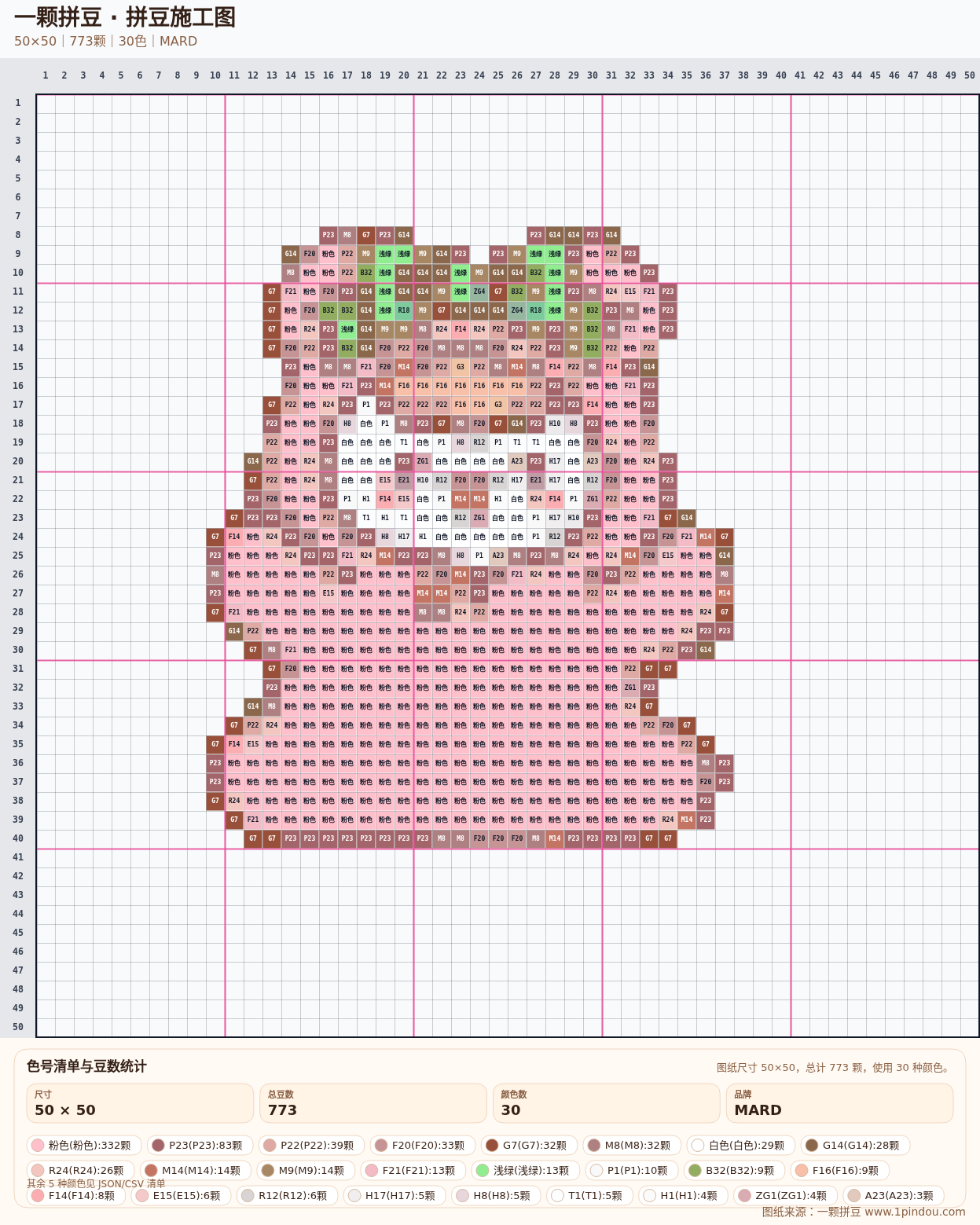The height and width of the screenshot is (1225, 980).
Task: Pick the G14(G14):28颗 color chip
Action: 855,1145
